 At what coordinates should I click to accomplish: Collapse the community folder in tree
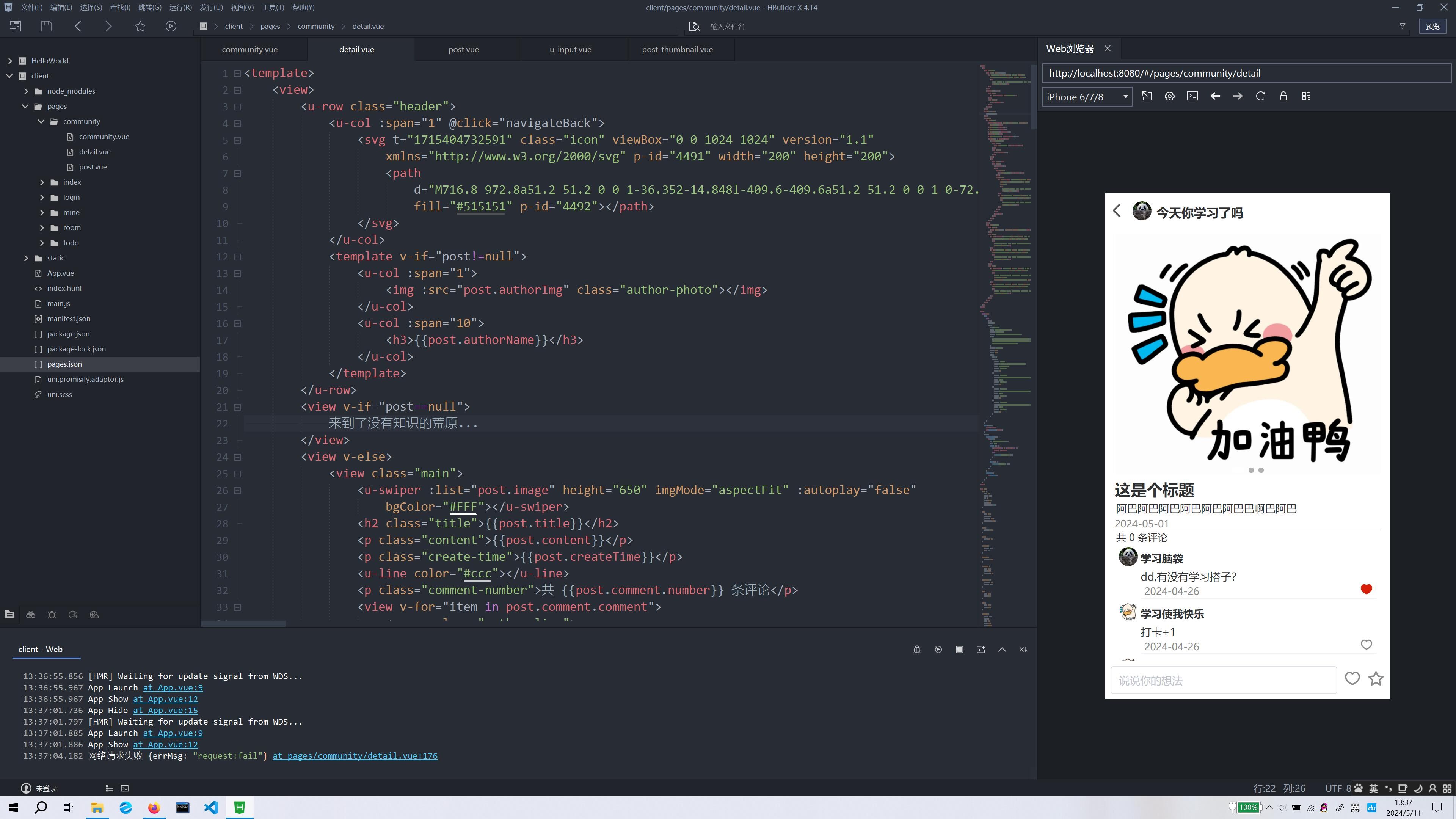click(x=41, y=121)
